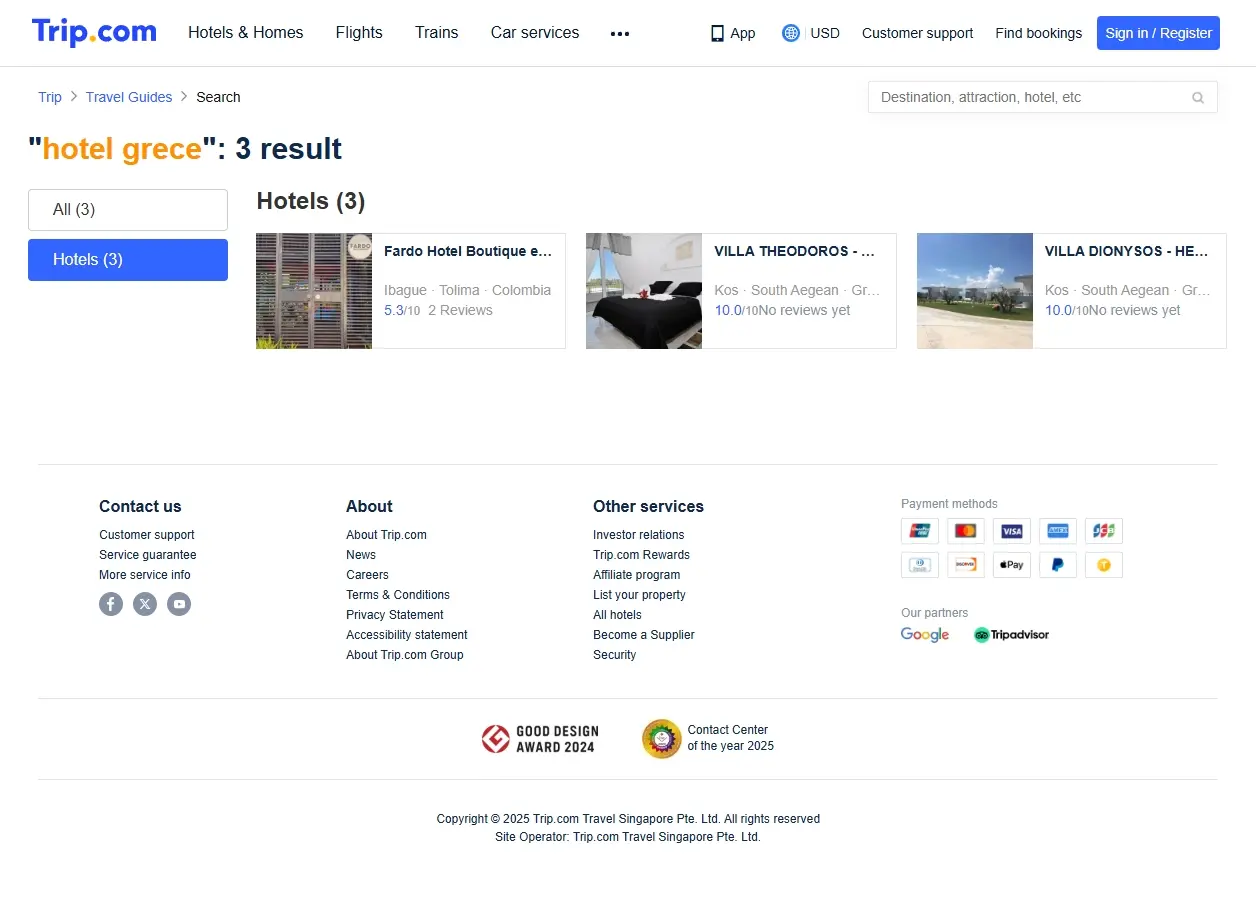Open Villa Dionysos photo thumbnail
The width and height of the screenshot is (1256, 921).
975,291
